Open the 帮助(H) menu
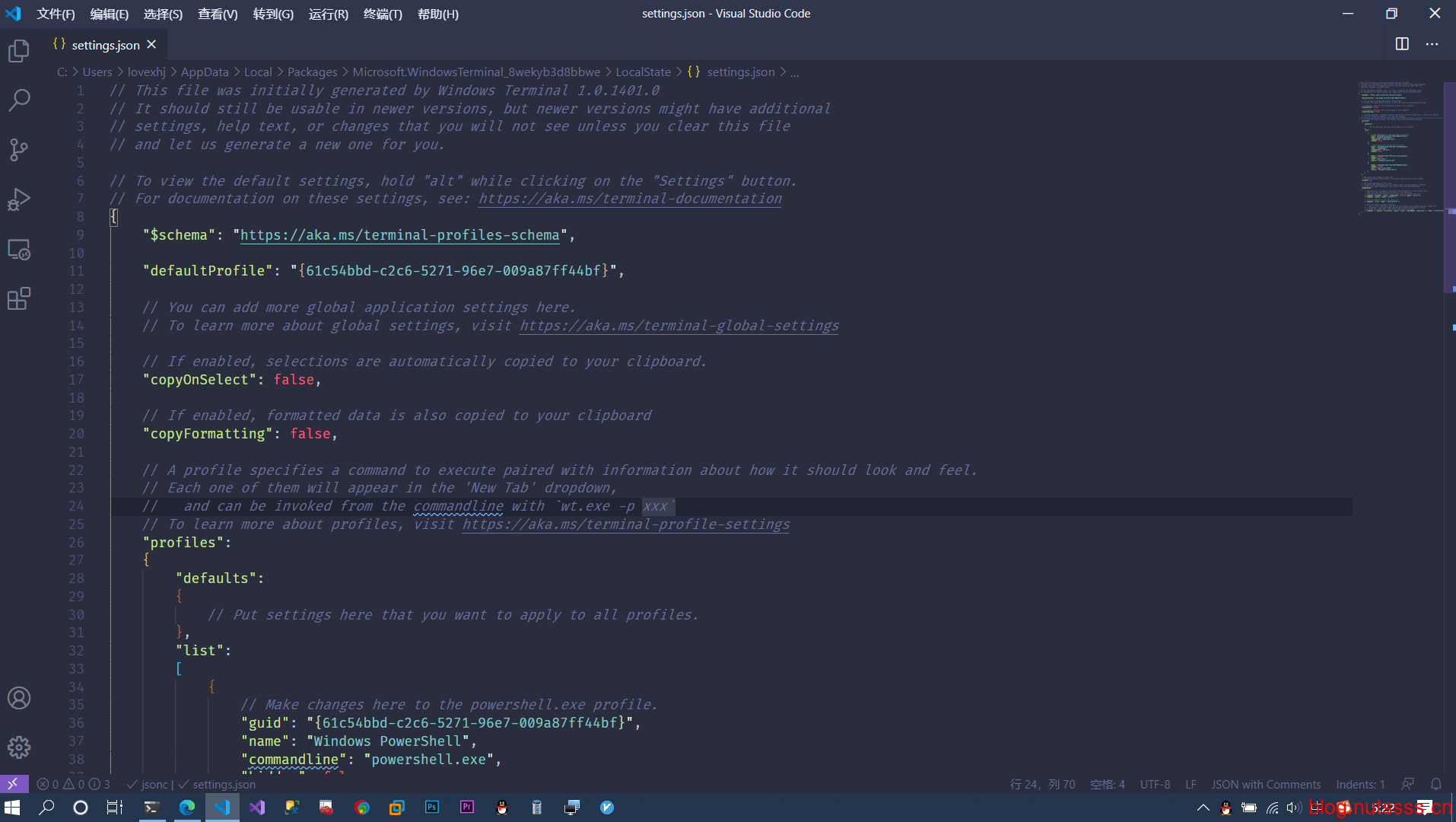 tap(437, 14)
